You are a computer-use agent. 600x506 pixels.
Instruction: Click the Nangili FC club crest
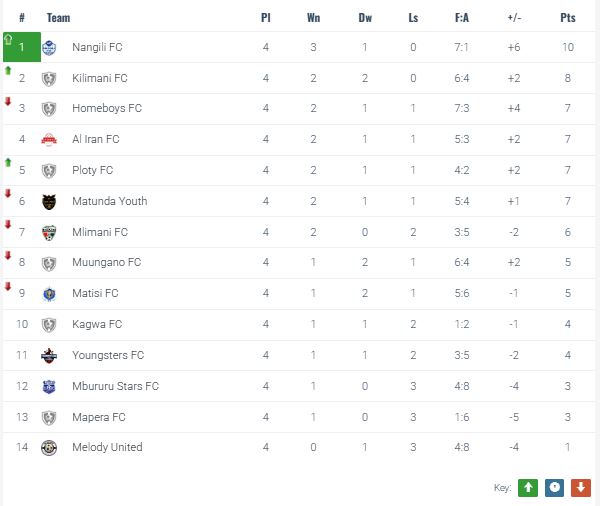pos(49,47)
